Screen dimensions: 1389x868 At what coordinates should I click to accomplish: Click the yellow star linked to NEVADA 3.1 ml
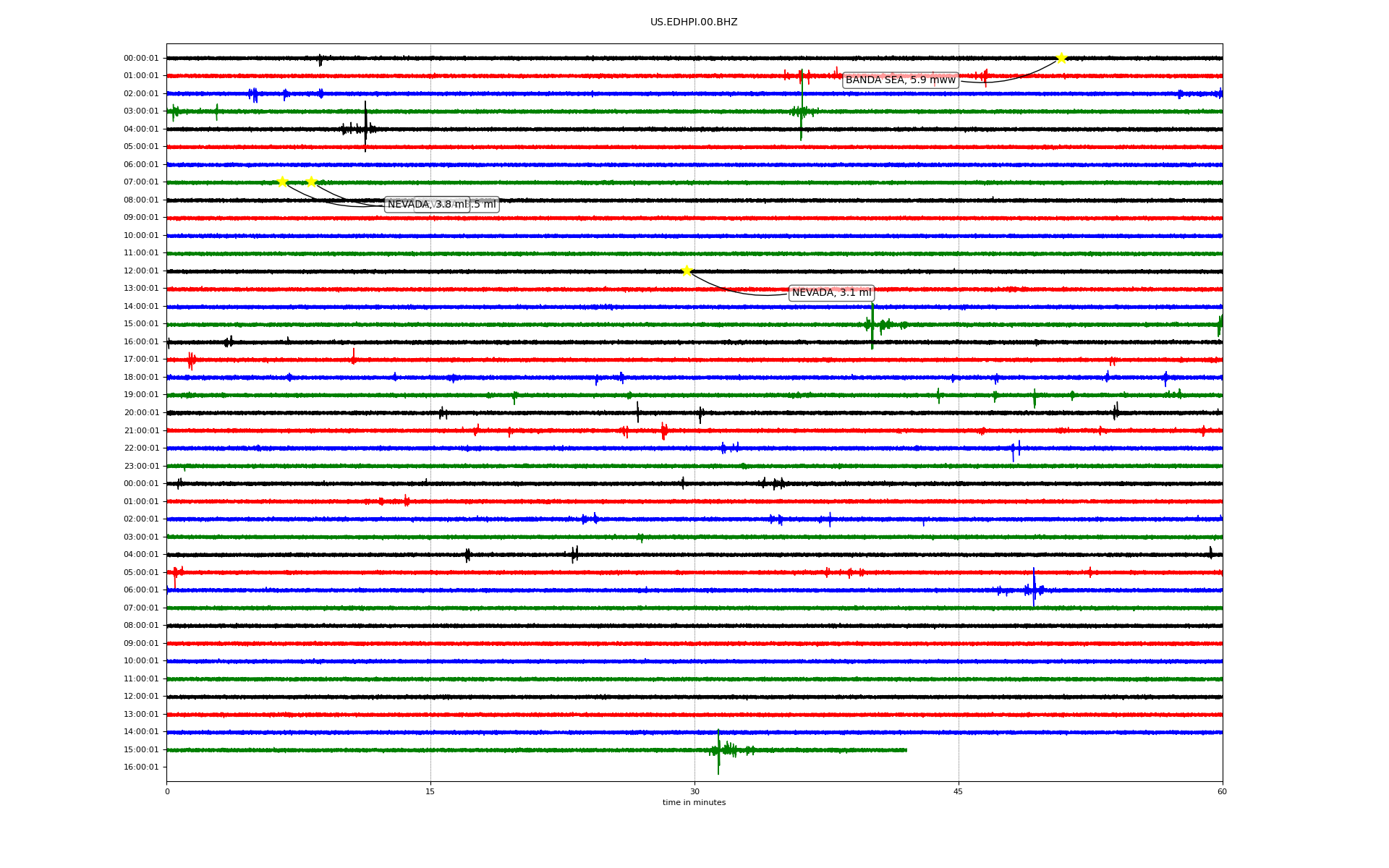687,271
